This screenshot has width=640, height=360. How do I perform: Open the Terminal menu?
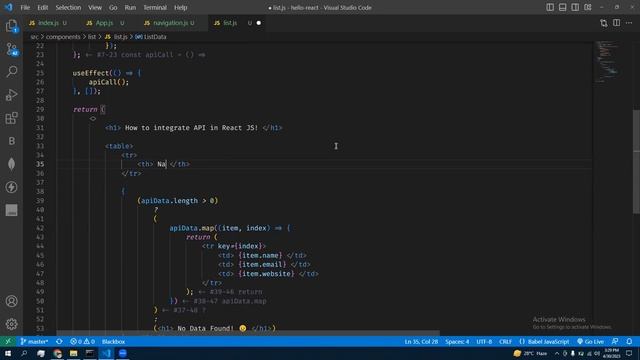tap(155, 7)
